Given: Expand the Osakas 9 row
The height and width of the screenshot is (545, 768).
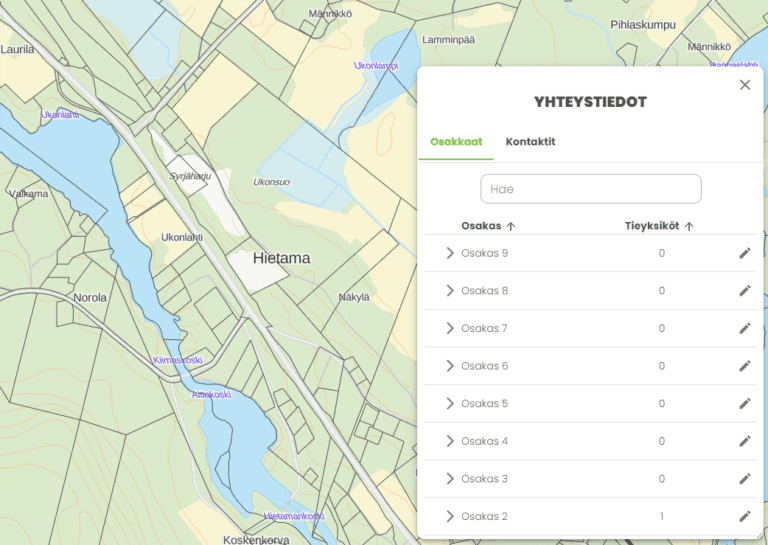Looking at the screenshot, I should coord(450,253).
